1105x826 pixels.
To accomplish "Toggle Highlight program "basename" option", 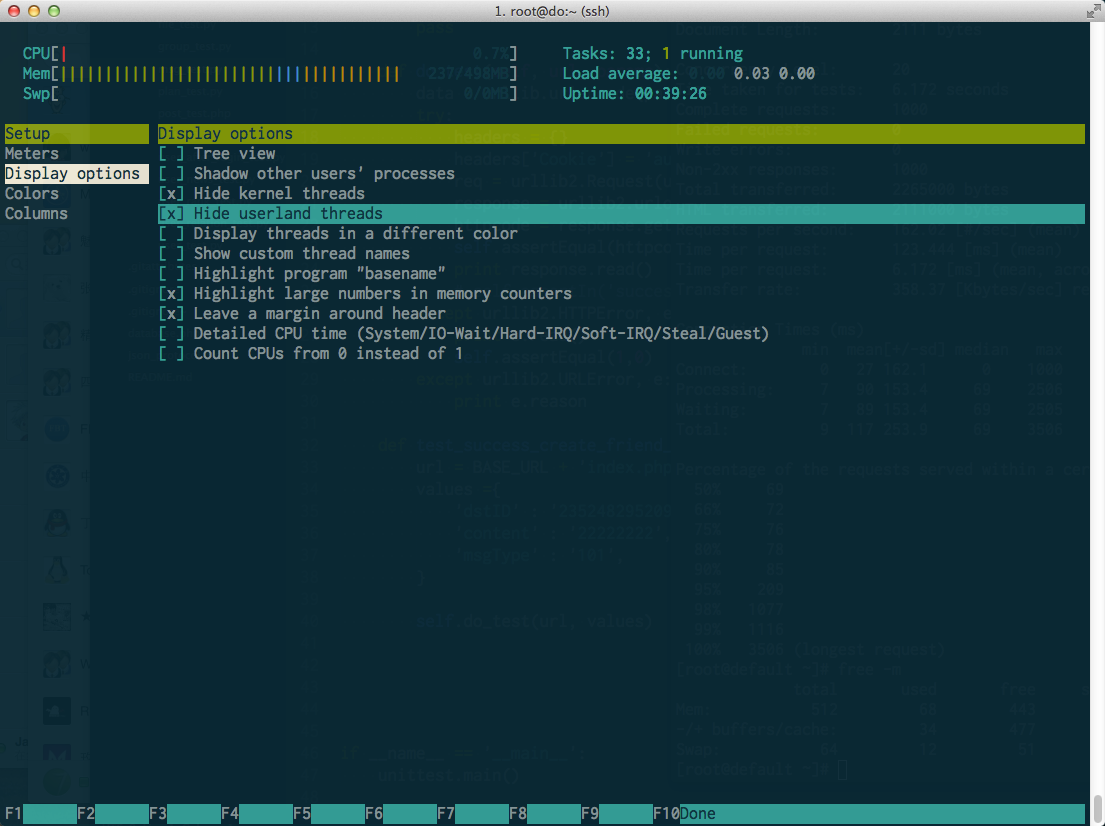I will pyautogui.click(x=171, y=273).
